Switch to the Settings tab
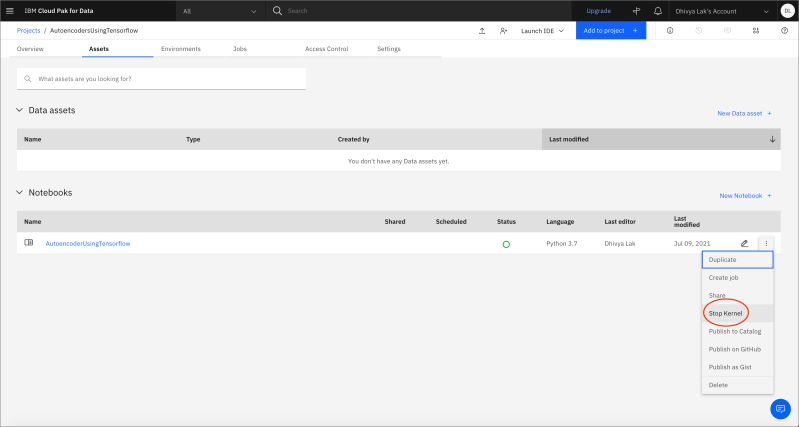 coord(389,49)
